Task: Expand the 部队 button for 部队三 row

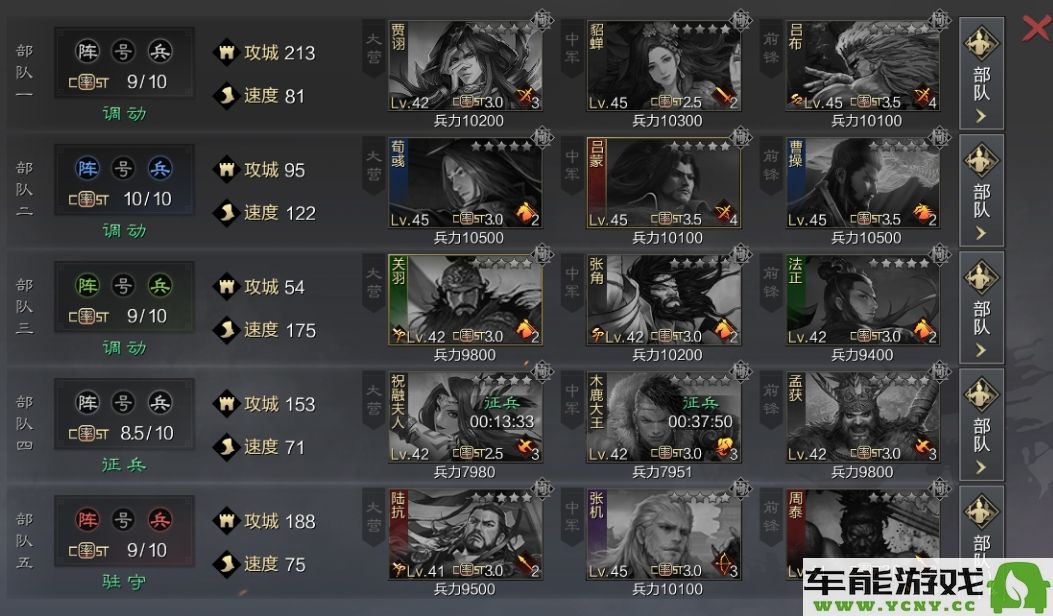Action: [982, 308]
